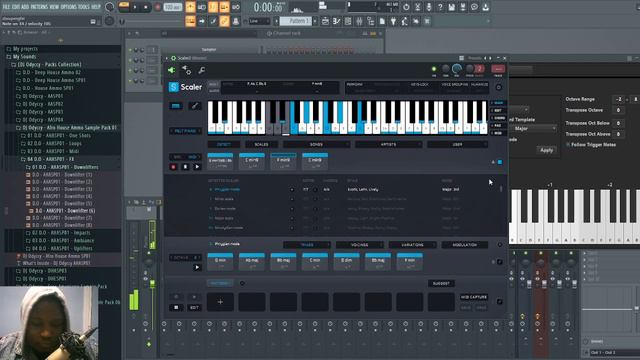
Task: Clear detected chords with trash icon
Action: click(x=185, y=167)
